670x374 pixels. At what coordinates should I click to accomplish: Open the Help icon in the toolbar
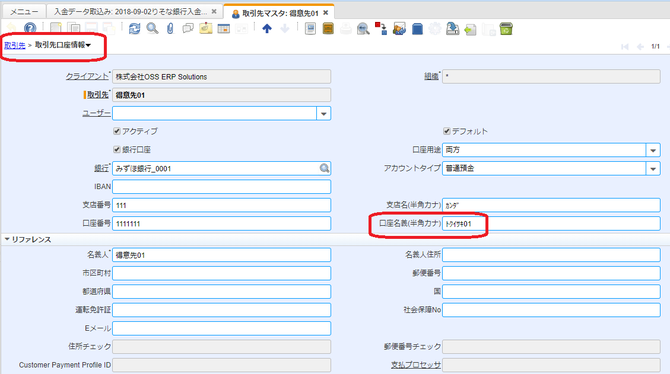pyautogui.click(x=29, y=29)
